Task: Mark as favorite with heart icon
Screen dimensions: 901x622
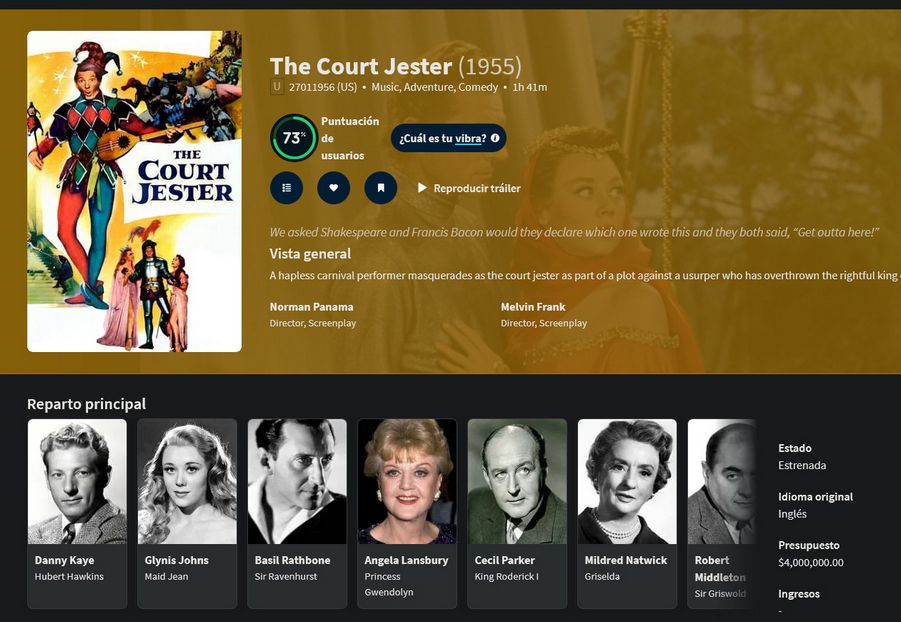Action: (333, 188)
